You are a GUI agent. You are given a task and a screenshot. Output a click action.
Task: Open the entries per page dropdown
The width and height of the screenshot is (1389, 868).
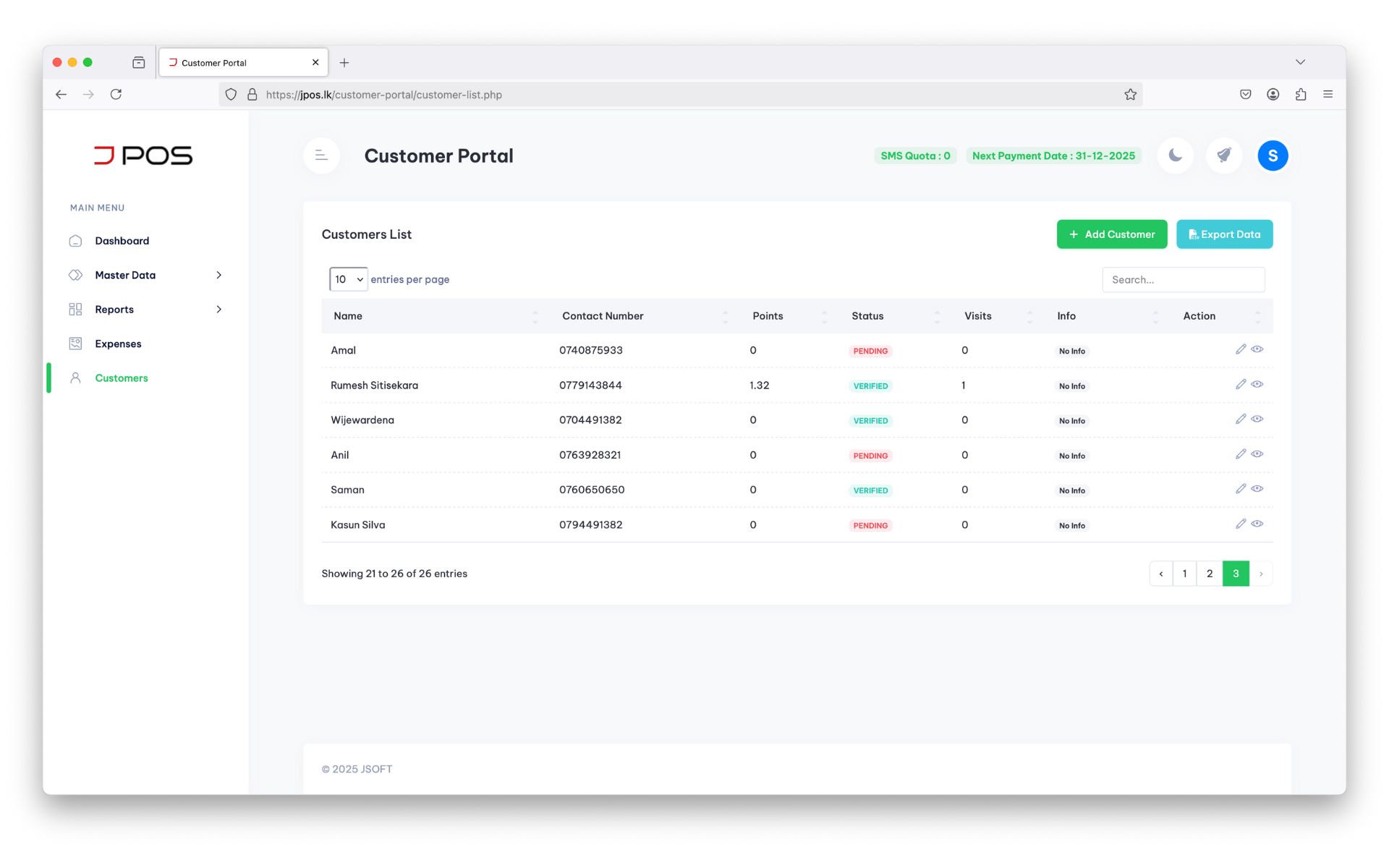pos(349,279)
